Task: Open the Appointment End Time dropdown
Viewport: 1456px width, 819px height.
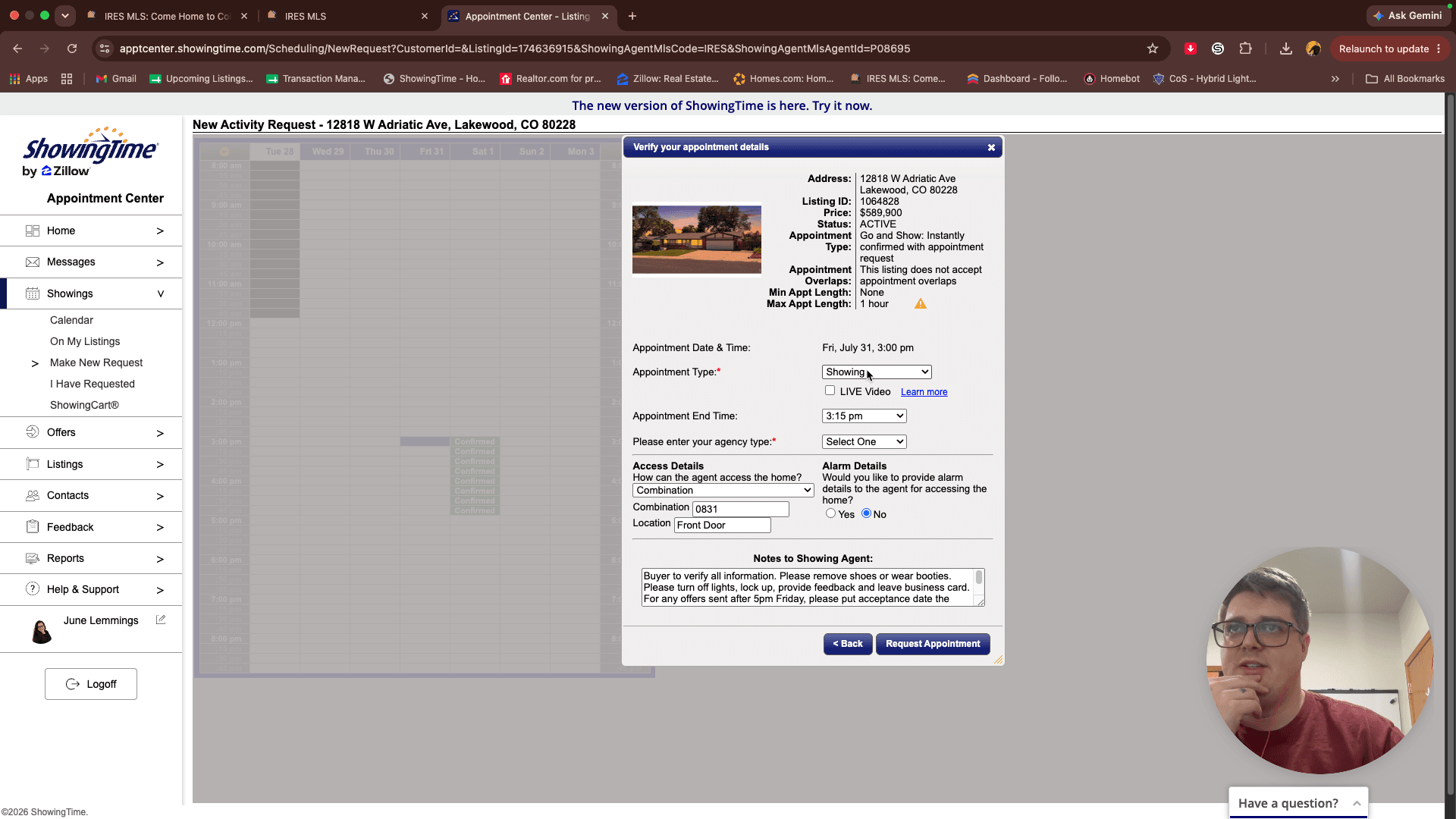Action: coord(864,416)
